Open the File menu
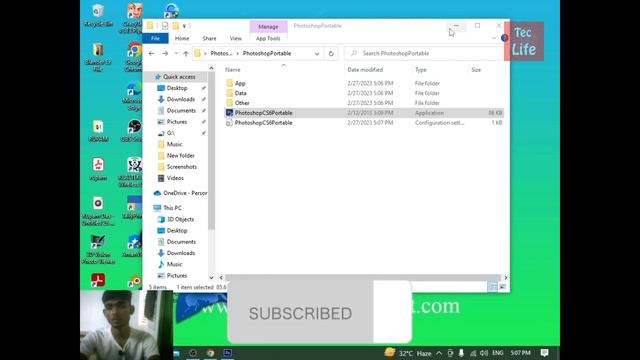The image size is (640, 360). (156, 38)
